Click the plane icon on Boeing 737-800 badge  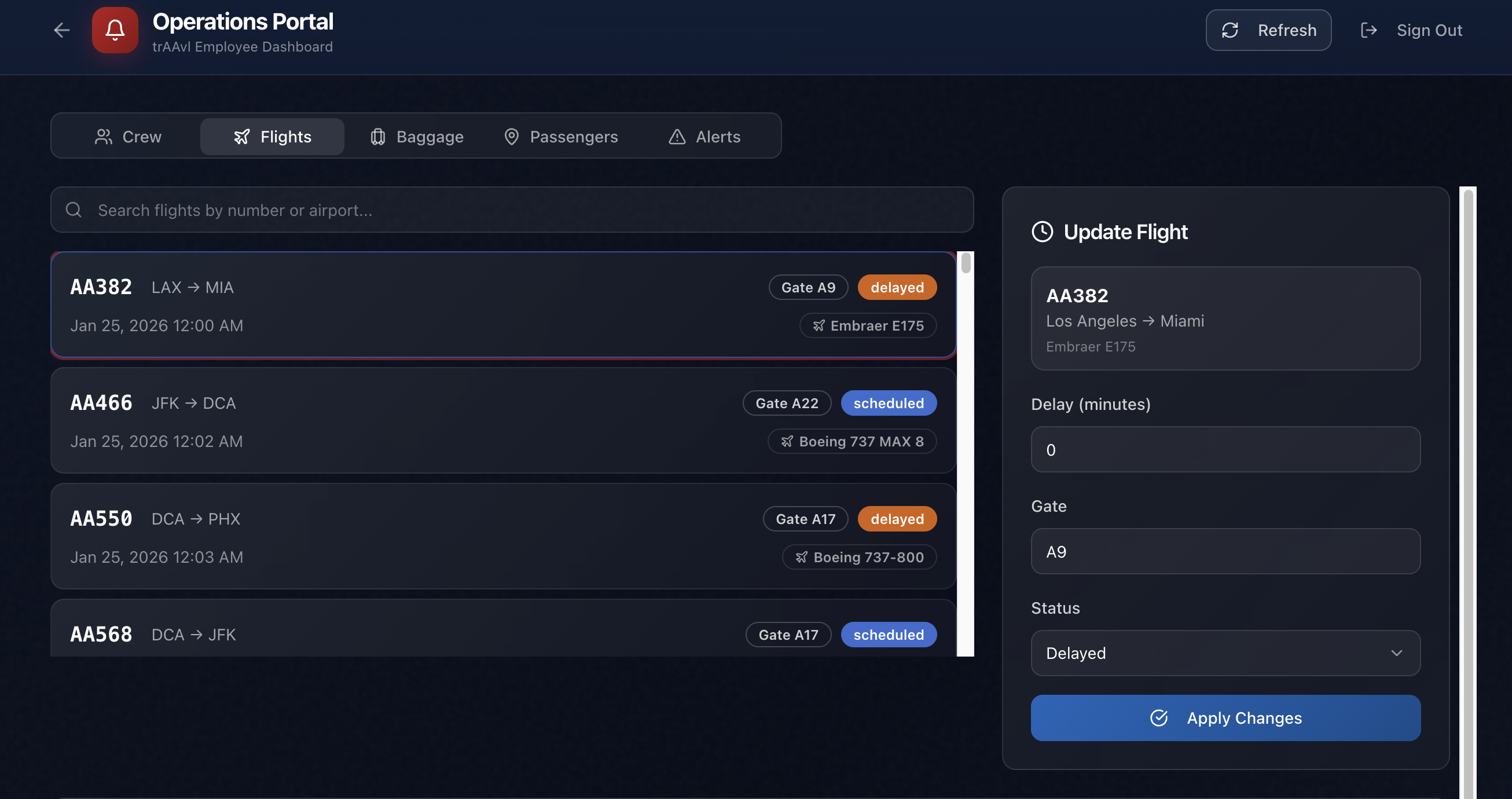coord(802,557)
